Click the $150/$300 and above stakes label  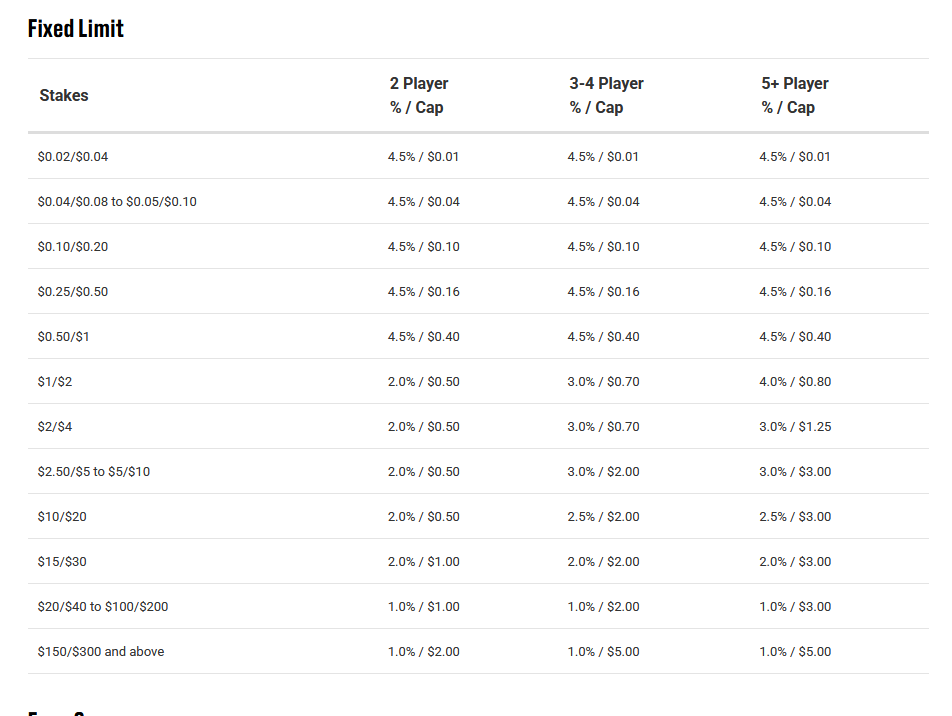[x=101, y=652]
